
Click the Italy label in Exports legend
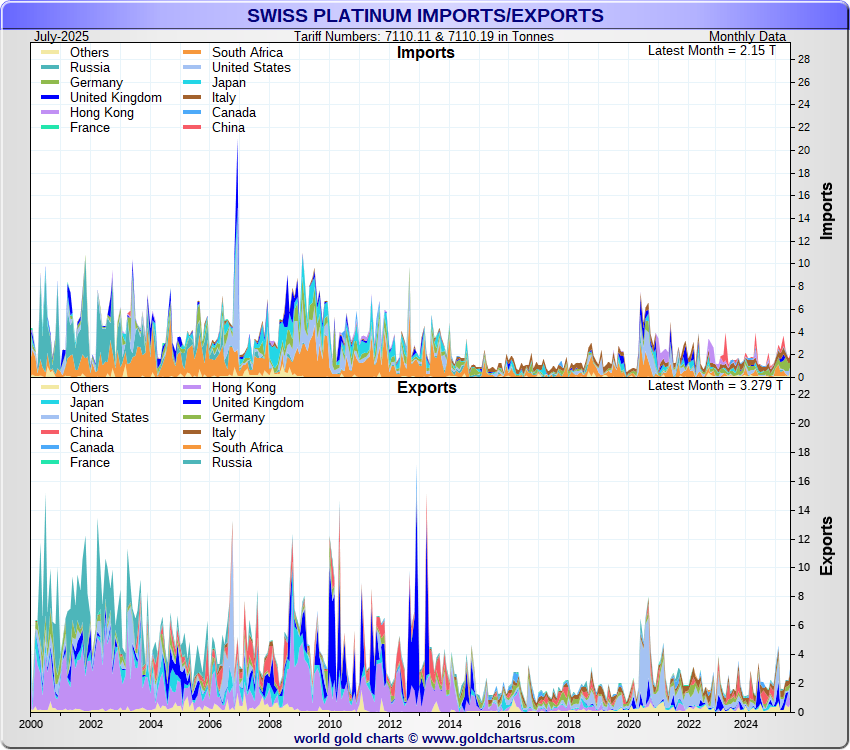click(224, 433)
